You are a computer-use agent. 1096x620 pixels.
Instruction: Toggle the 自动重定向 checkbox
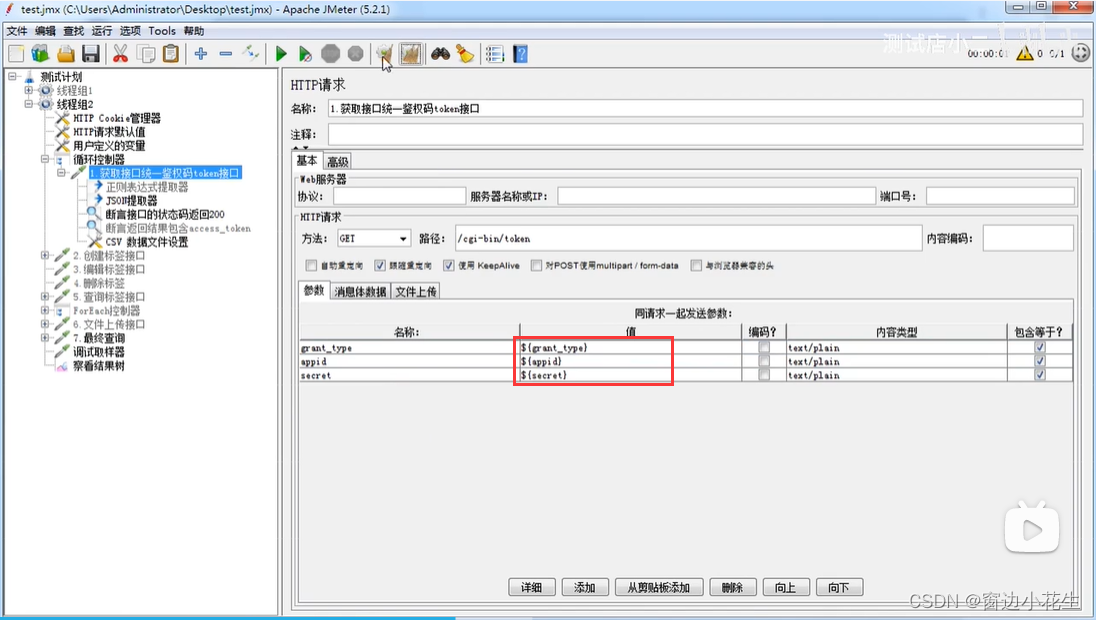(x=311, y=266)
